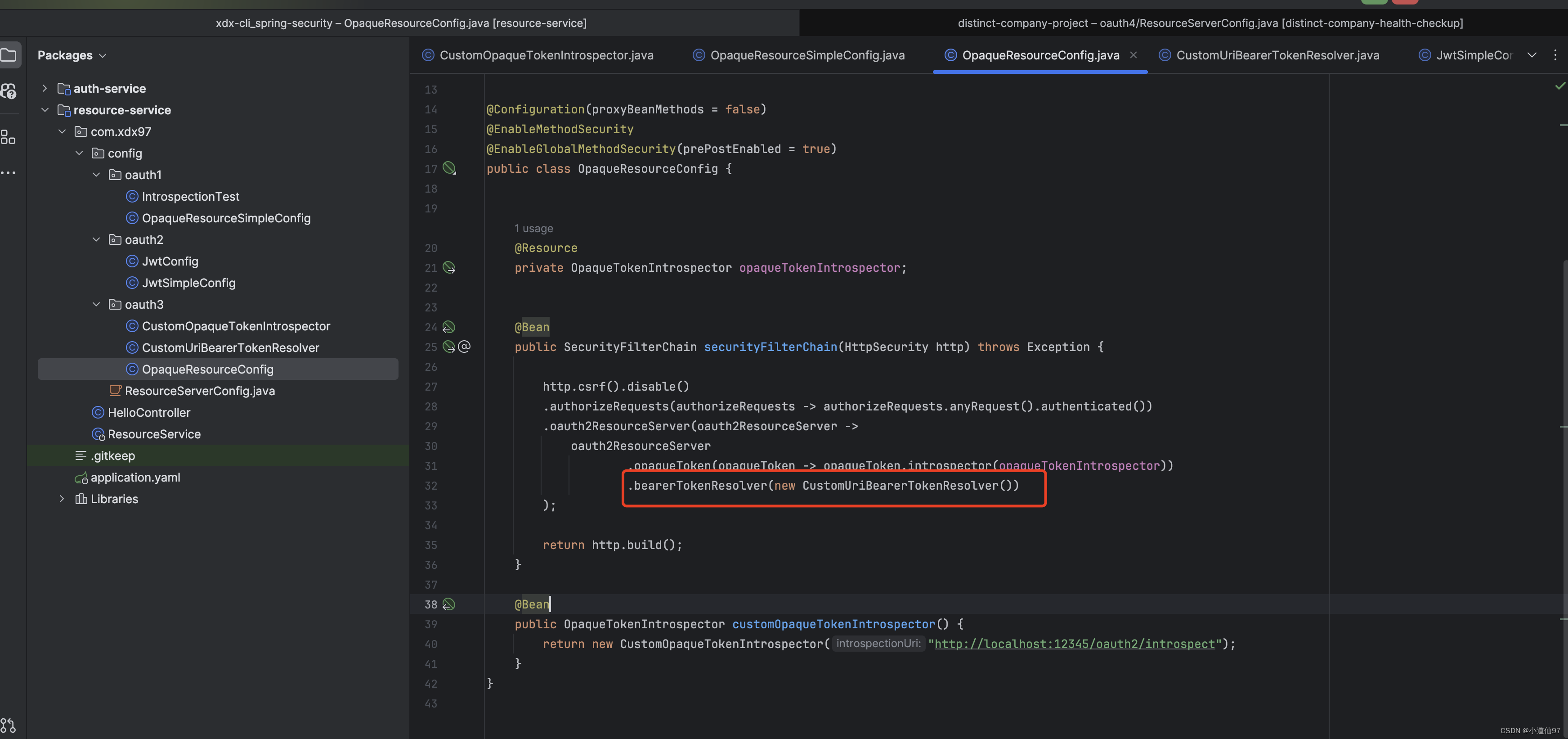Screen dimensions: 1568x739
Task: Open the Git tool window icon
Action: coord(8,725)
